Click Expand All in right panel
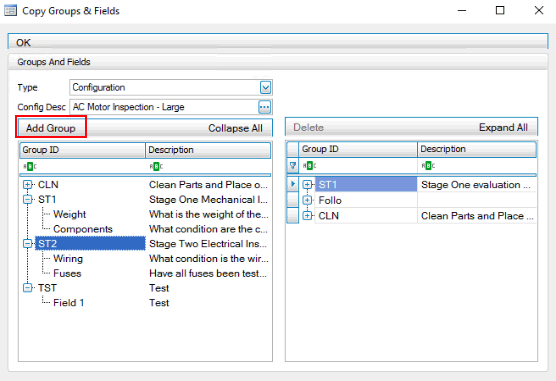Viewport: 556px width, 381px height. (503, 127)
